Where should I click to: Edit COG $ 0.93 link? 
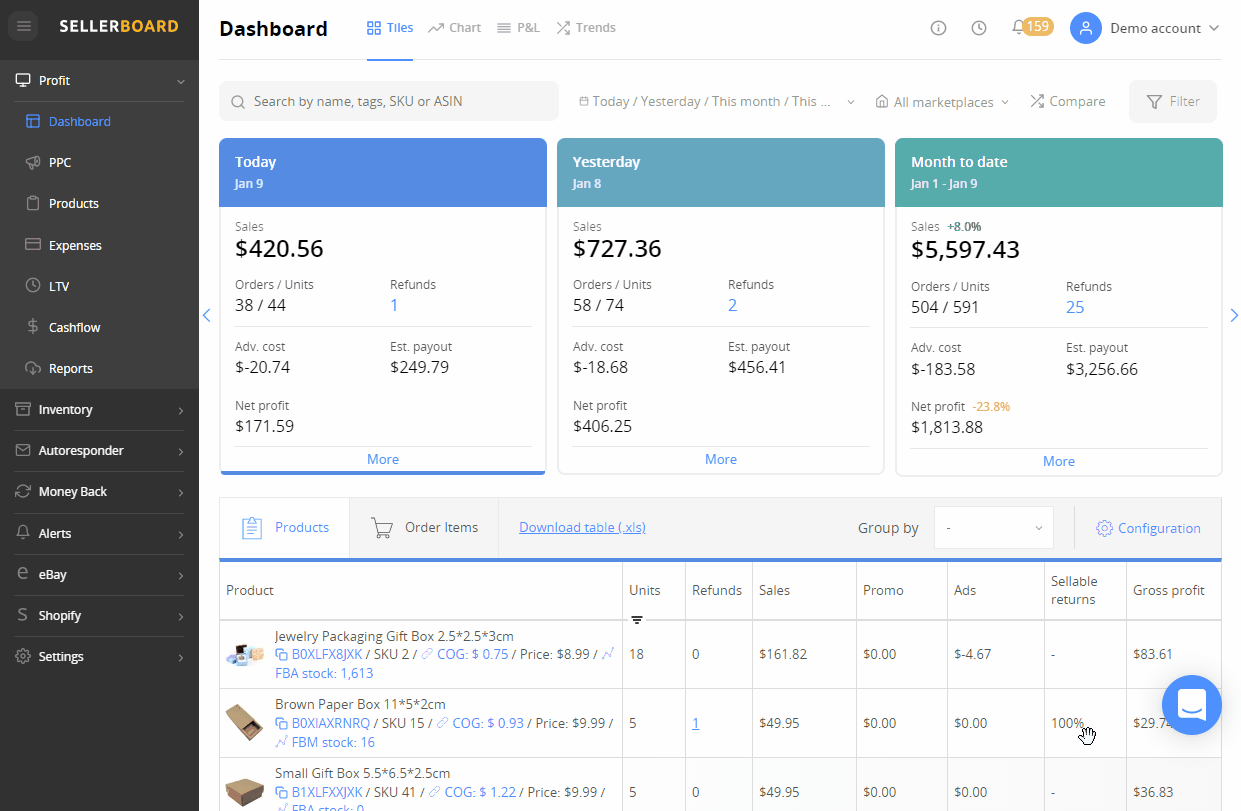488,723
